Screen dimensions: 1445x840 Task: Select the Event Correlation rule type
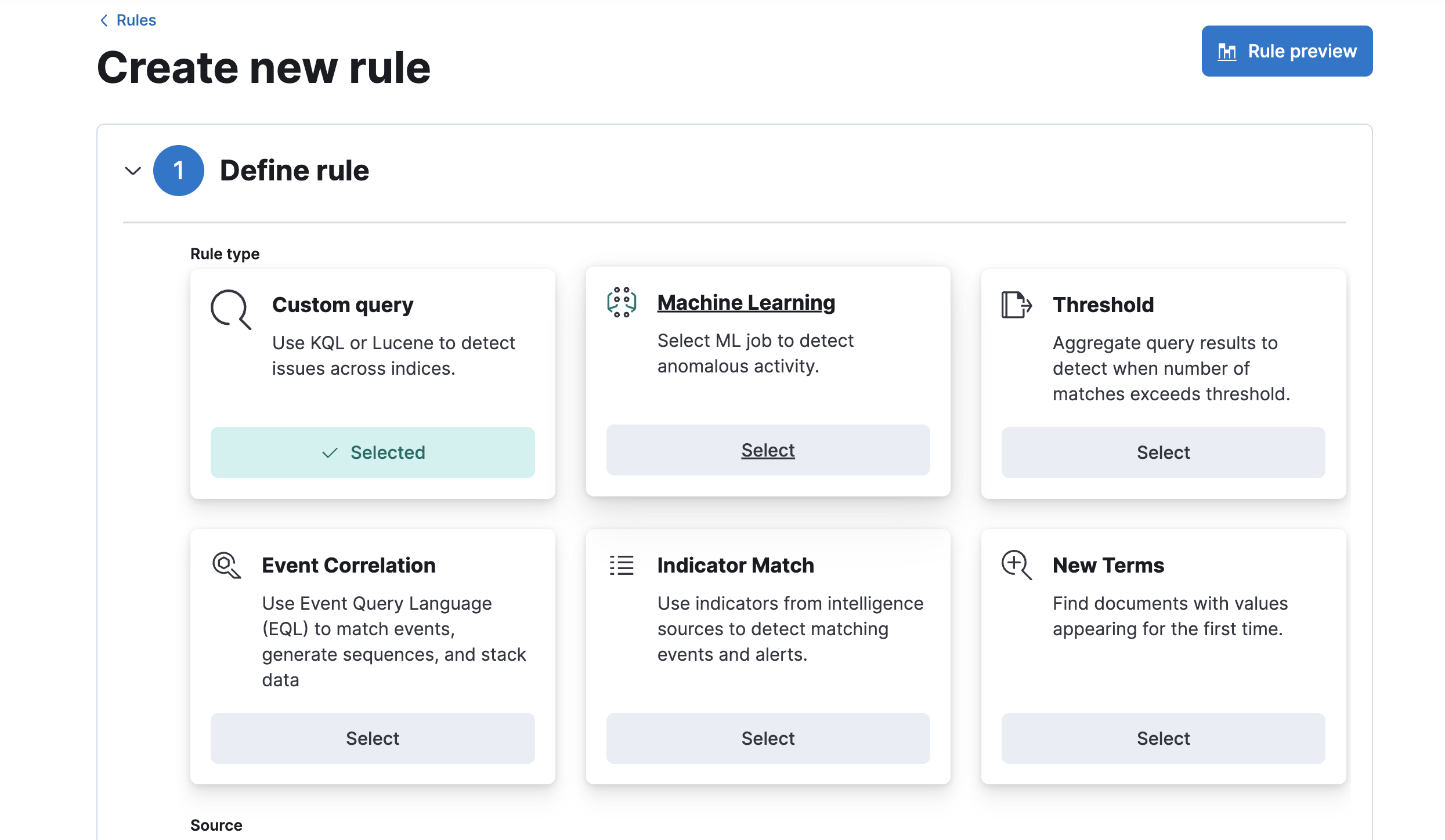(372, 738)
